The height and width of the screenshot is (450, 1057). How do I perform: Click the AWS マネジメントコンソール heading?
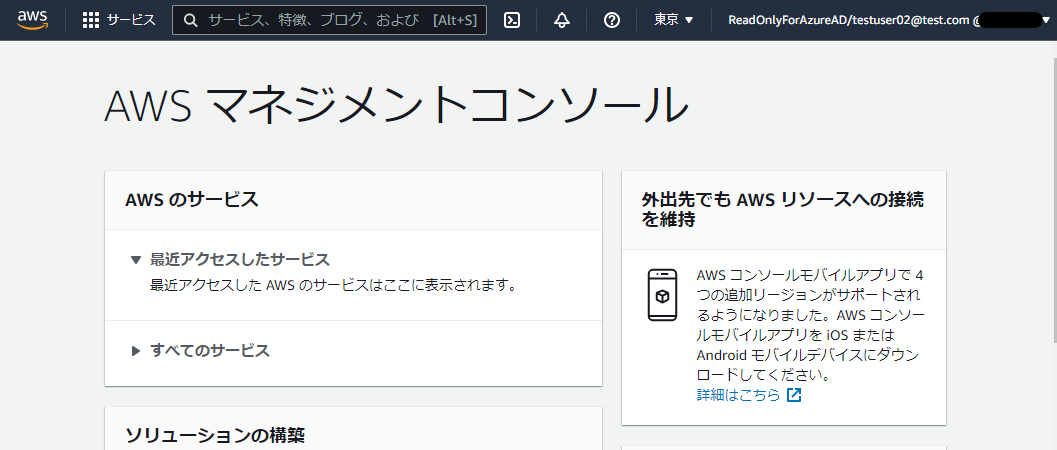click(396, 106)
